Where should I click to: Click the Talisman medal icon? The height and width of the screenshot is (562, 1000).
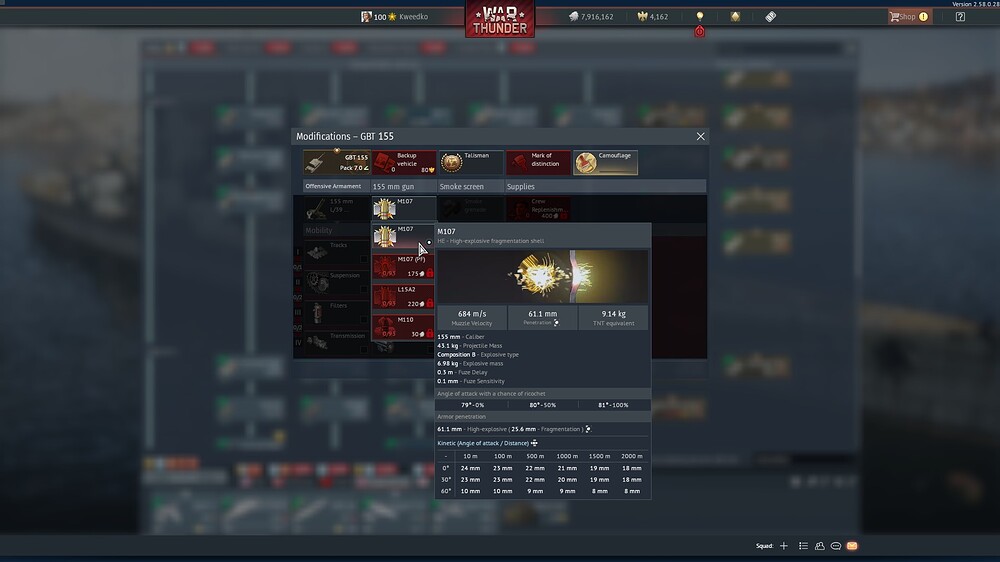[x=452, y=163]
